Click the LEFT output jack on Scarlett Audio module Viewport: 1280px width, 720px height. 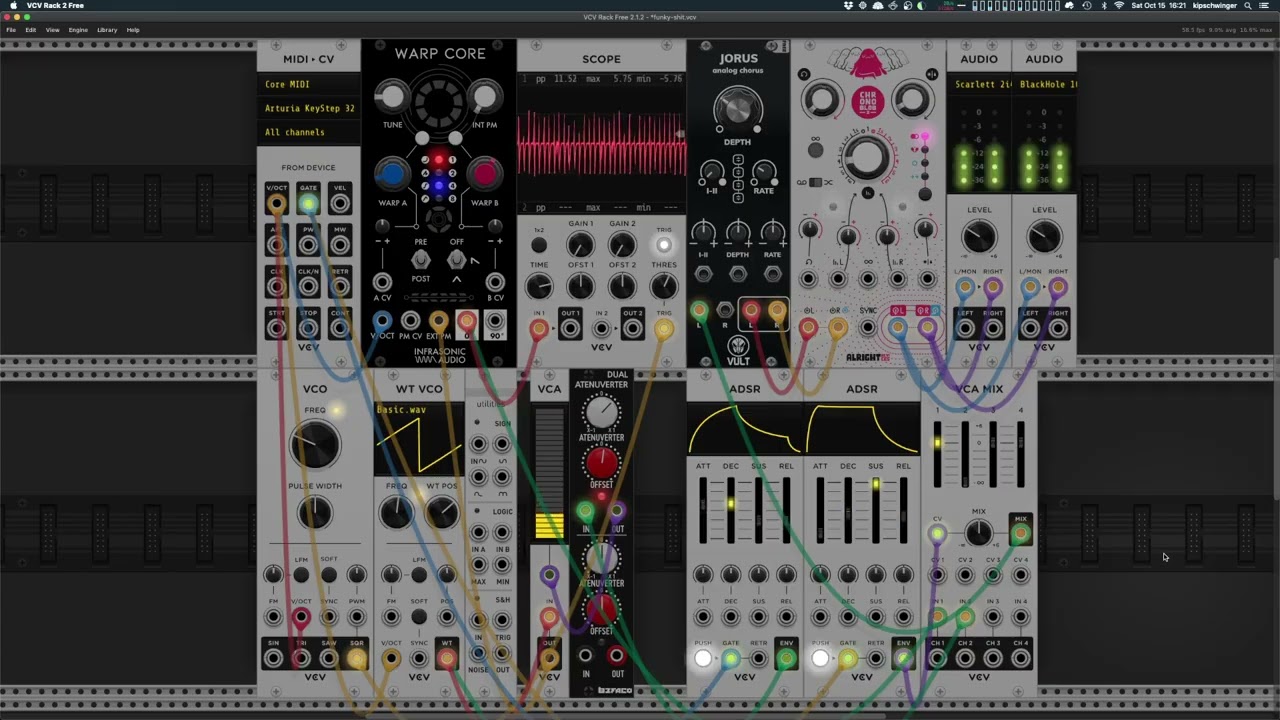click(x=964, y=328)
